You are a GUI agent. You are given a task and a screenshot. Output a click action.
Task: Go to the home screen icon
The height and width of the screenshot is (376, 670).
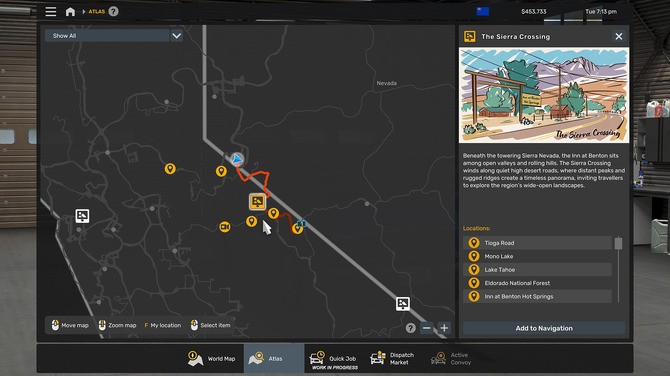(71, 12)
